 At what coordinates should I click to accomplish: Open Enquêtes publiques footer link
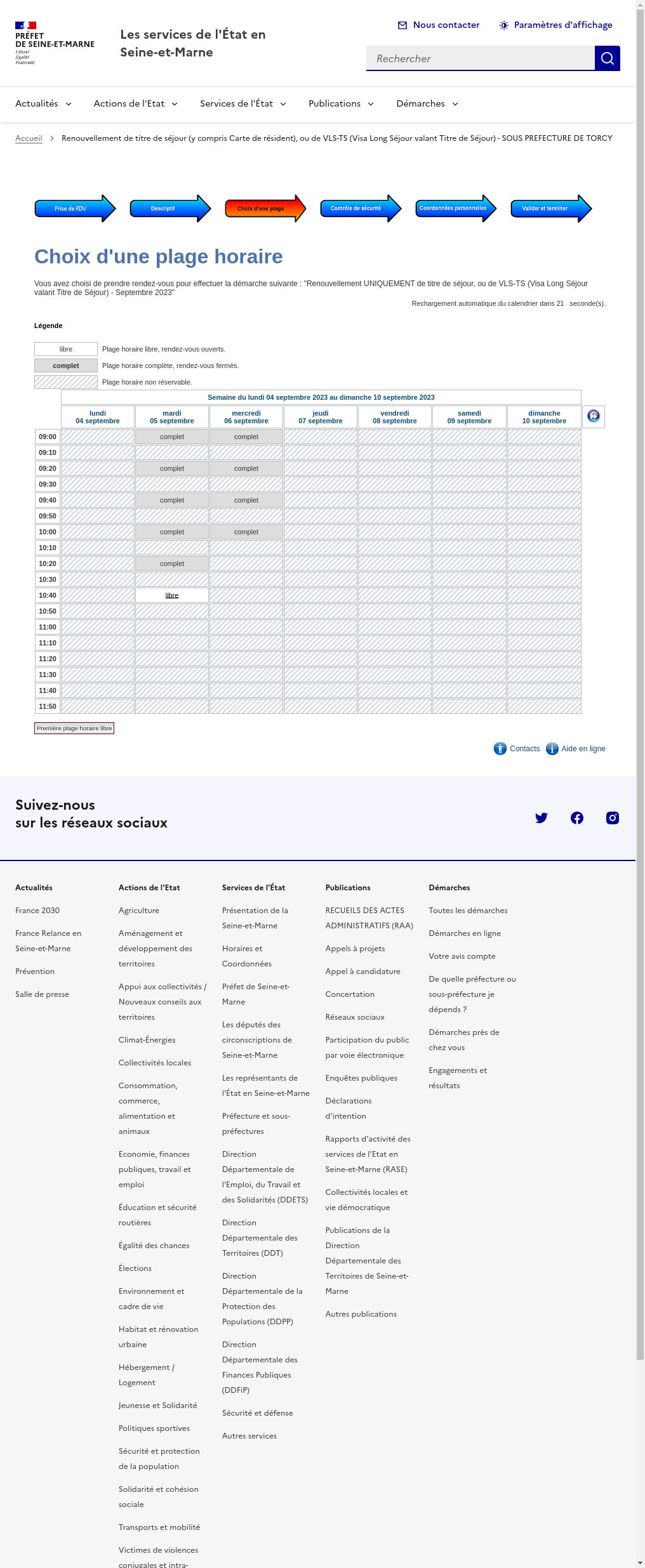(x=362, y=1078)
